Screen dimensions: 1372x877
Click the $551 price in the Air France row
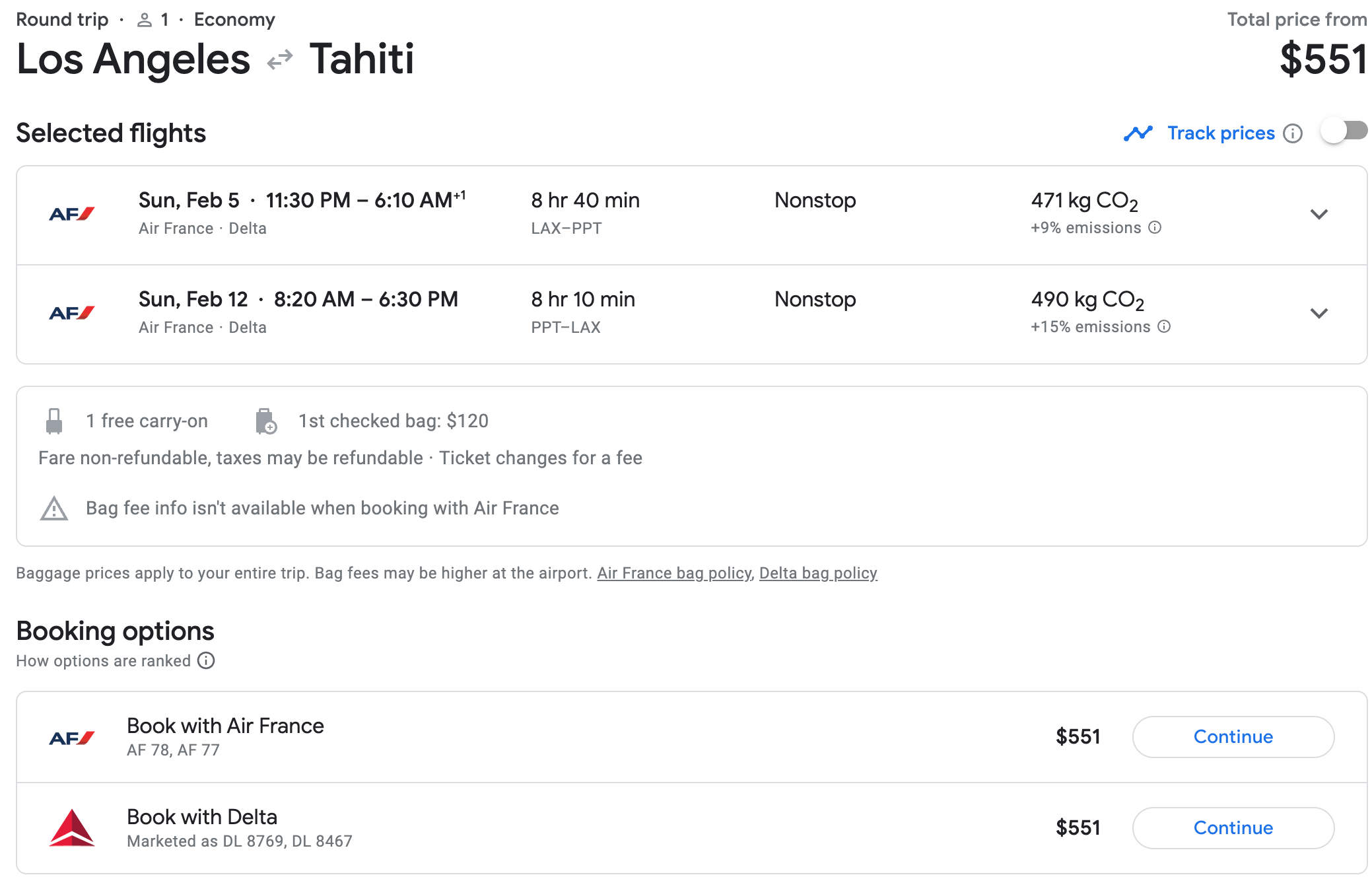coord(1078,737)
